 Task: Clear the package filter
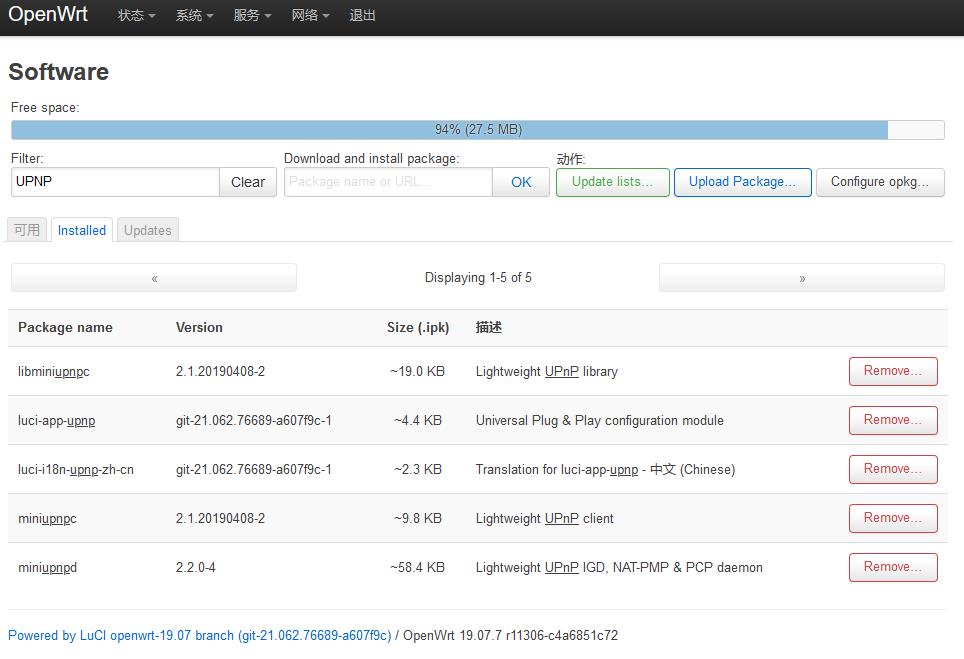248,182
